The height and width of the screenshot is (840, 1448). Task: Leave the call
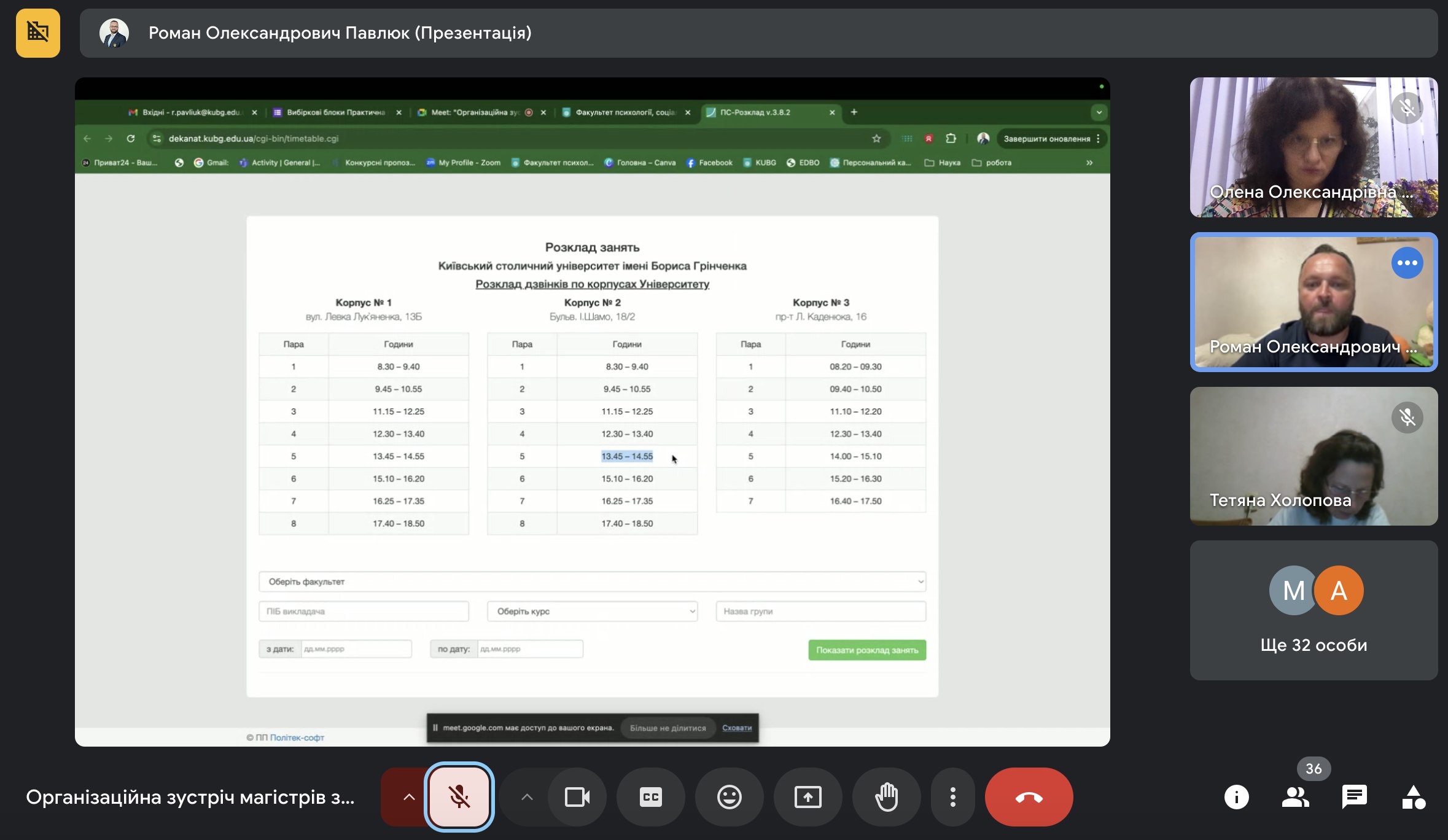1029,797
